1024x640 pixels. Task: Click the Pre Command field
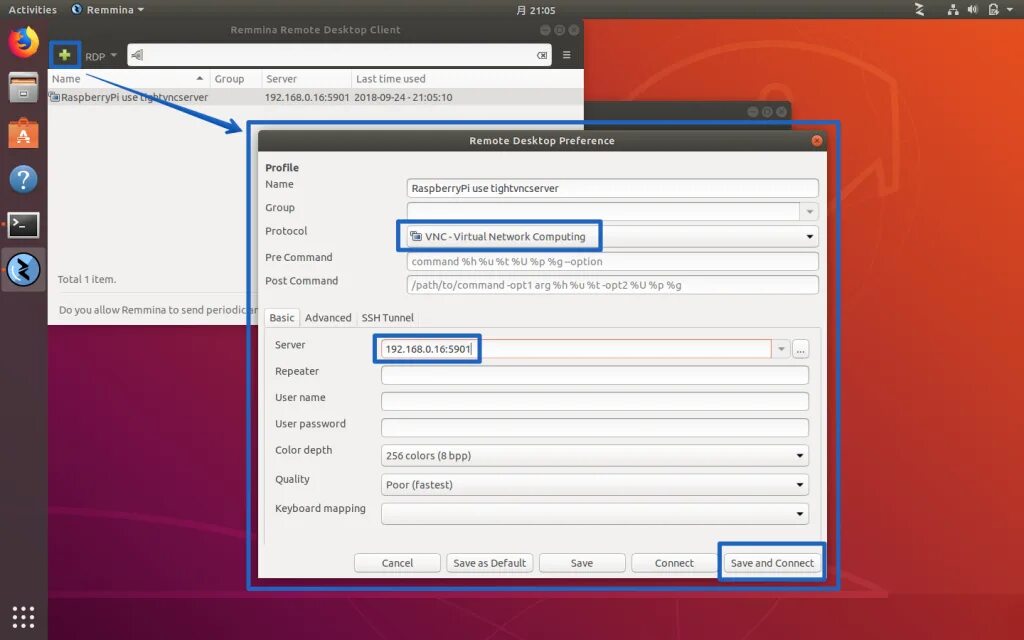point(612,261)
